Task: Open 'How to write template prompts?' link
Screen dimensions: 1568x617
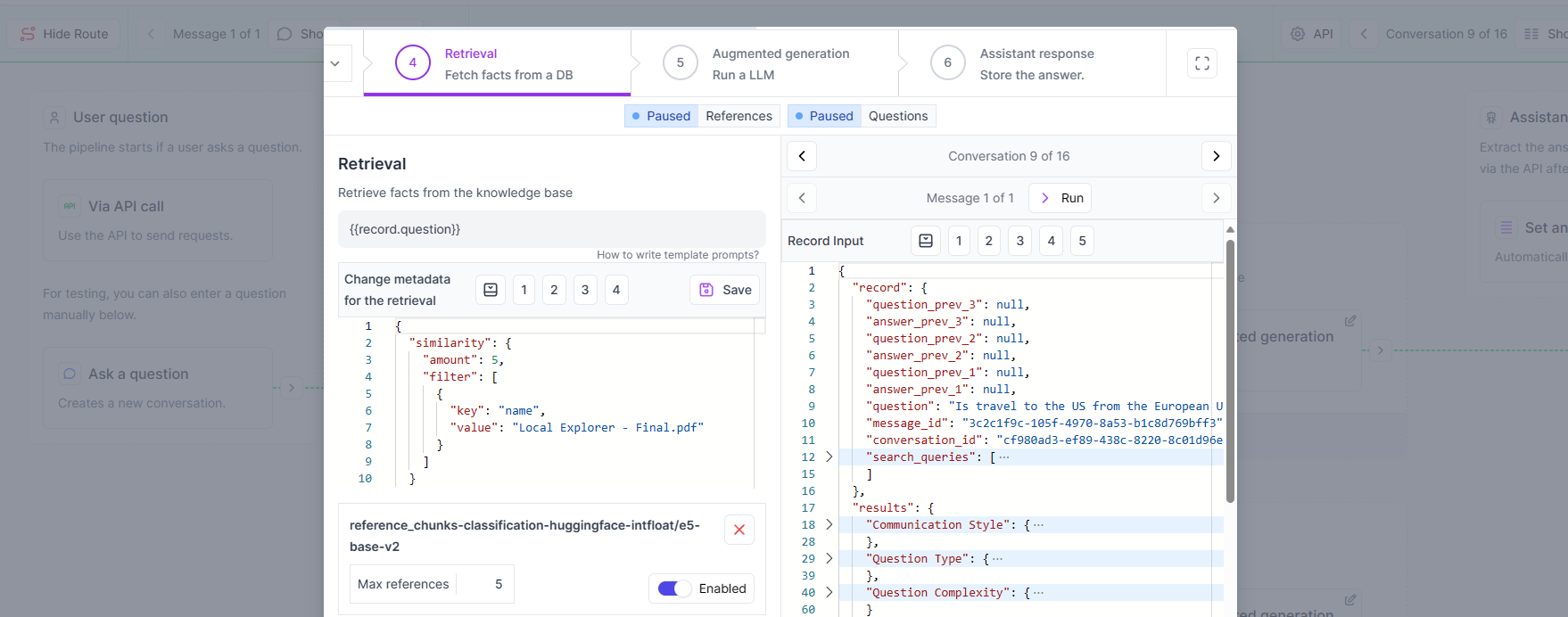Action: (x=678, y=255)
